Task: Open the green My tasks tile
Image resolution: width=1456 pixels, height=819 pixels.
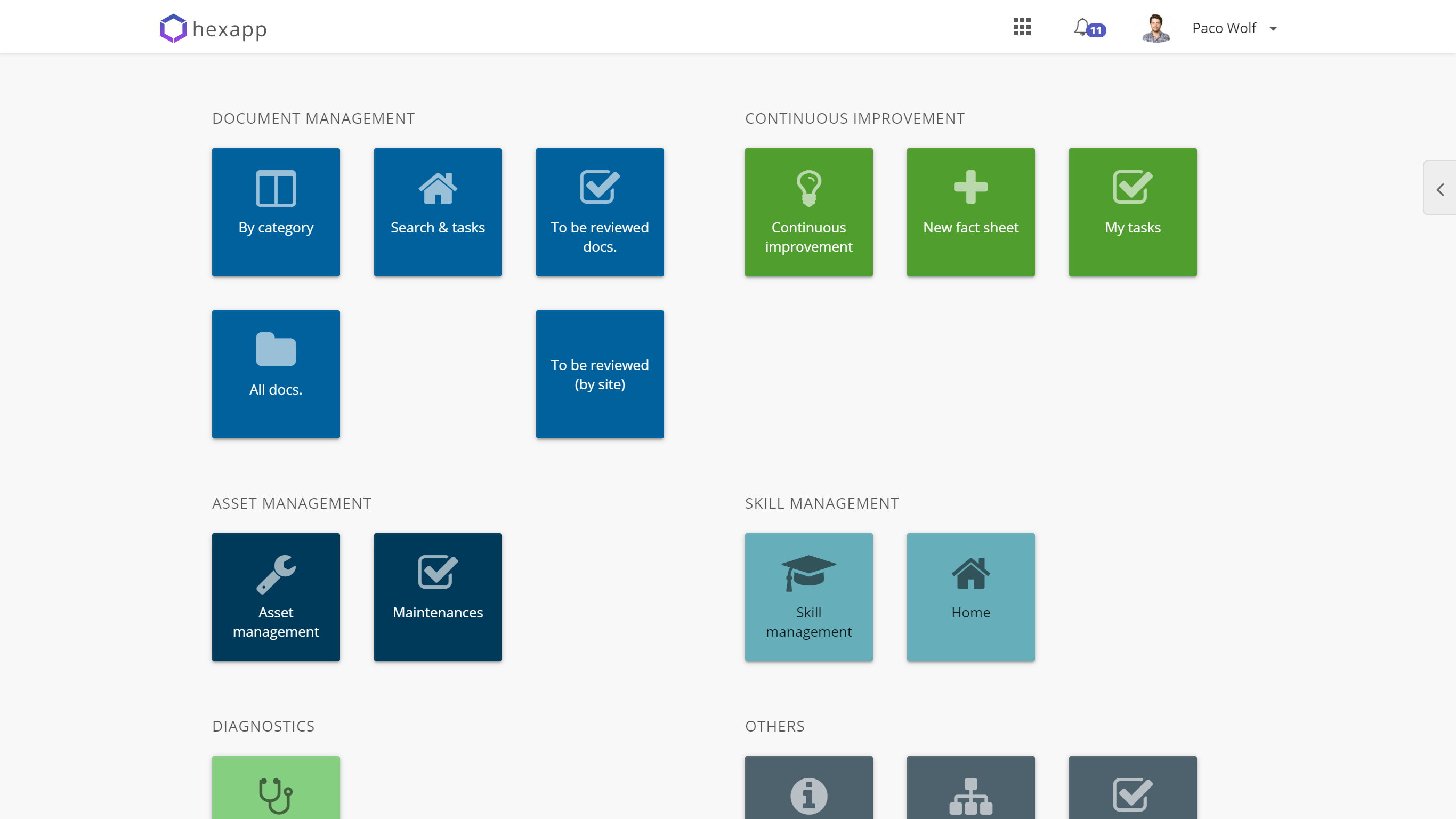Action: (1133, 212)
